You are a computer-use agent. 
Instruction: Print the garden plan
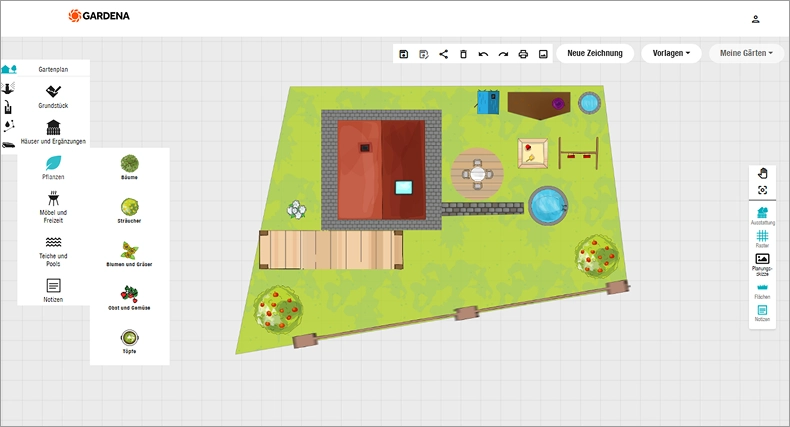point(523,54)
